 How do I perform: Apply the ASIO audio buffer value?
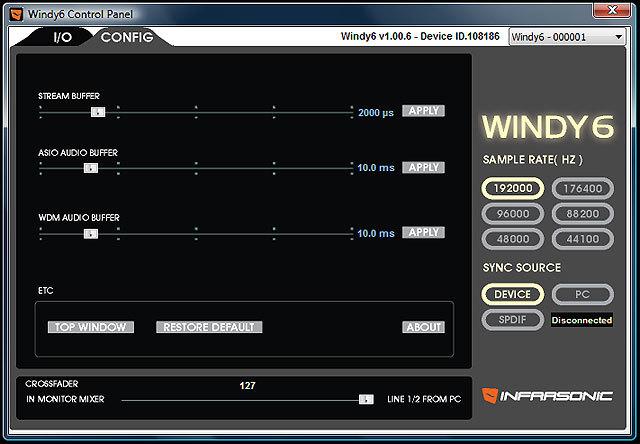(423, 167)
